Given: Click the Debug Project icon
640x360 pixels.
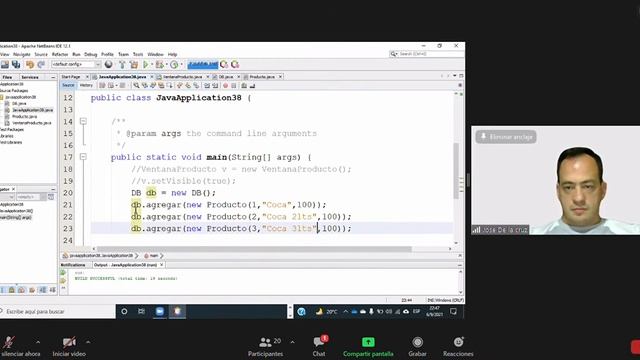Looking at the screenshot, I should tap(160, 64).
